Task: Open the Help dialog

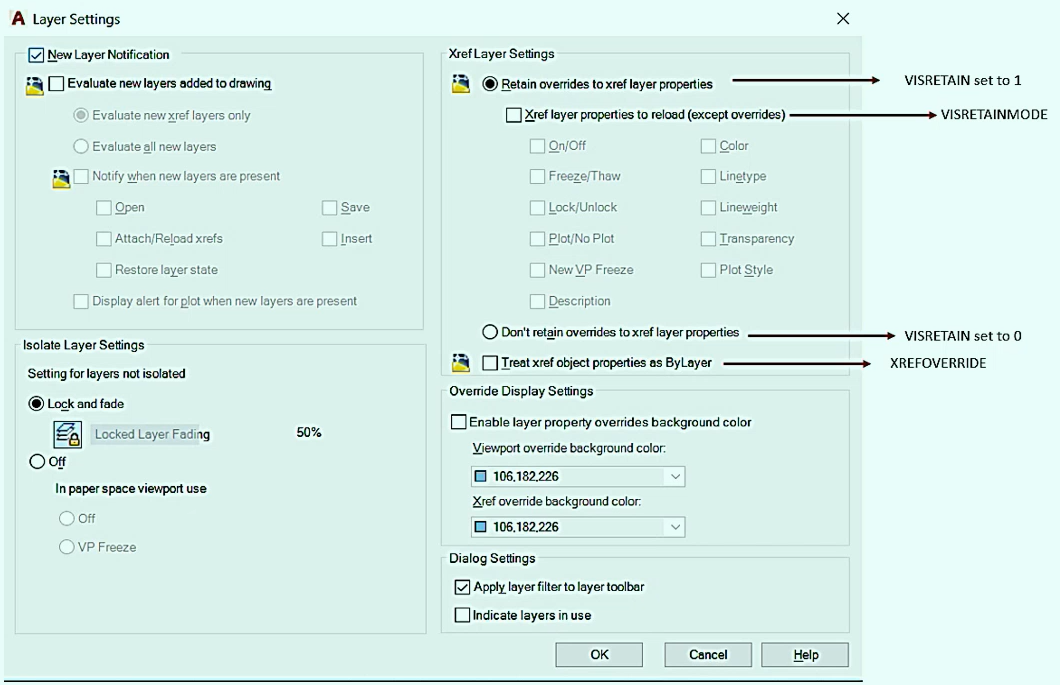Action: [804, 654]
